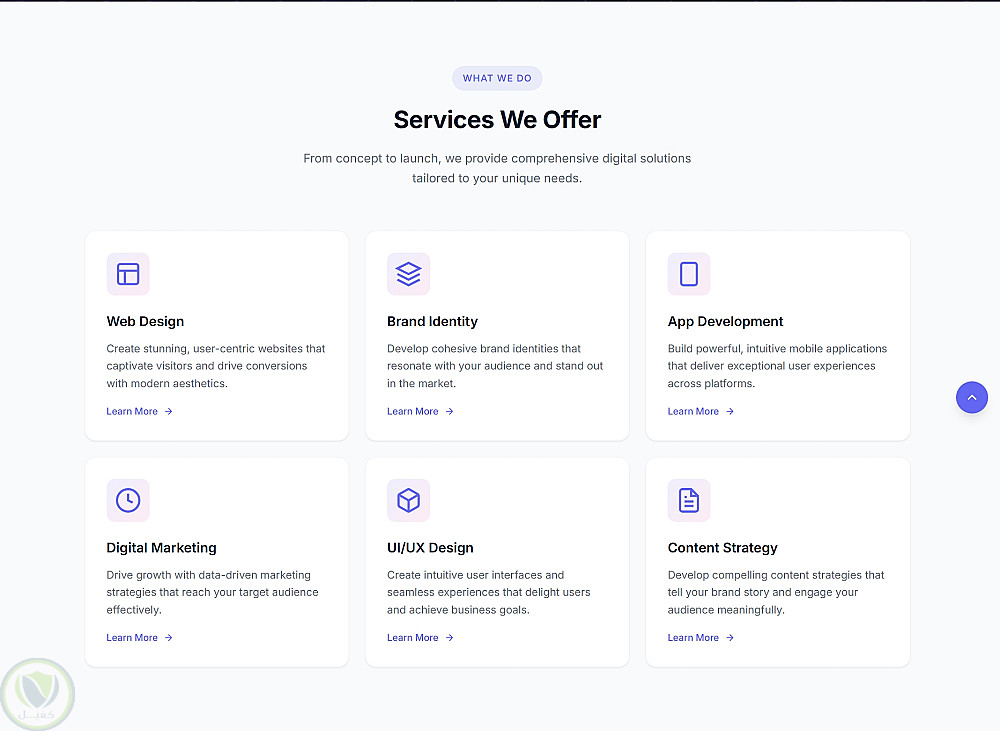Follow Learn More for App Development
Viewport: 1000px width, 731px height.
coord(700,411)
